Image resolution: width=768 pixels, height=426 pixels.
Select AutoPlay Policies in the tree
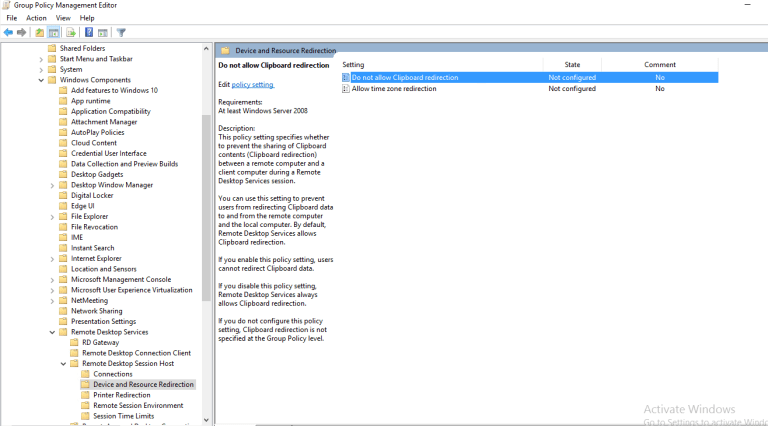[97, 132]
